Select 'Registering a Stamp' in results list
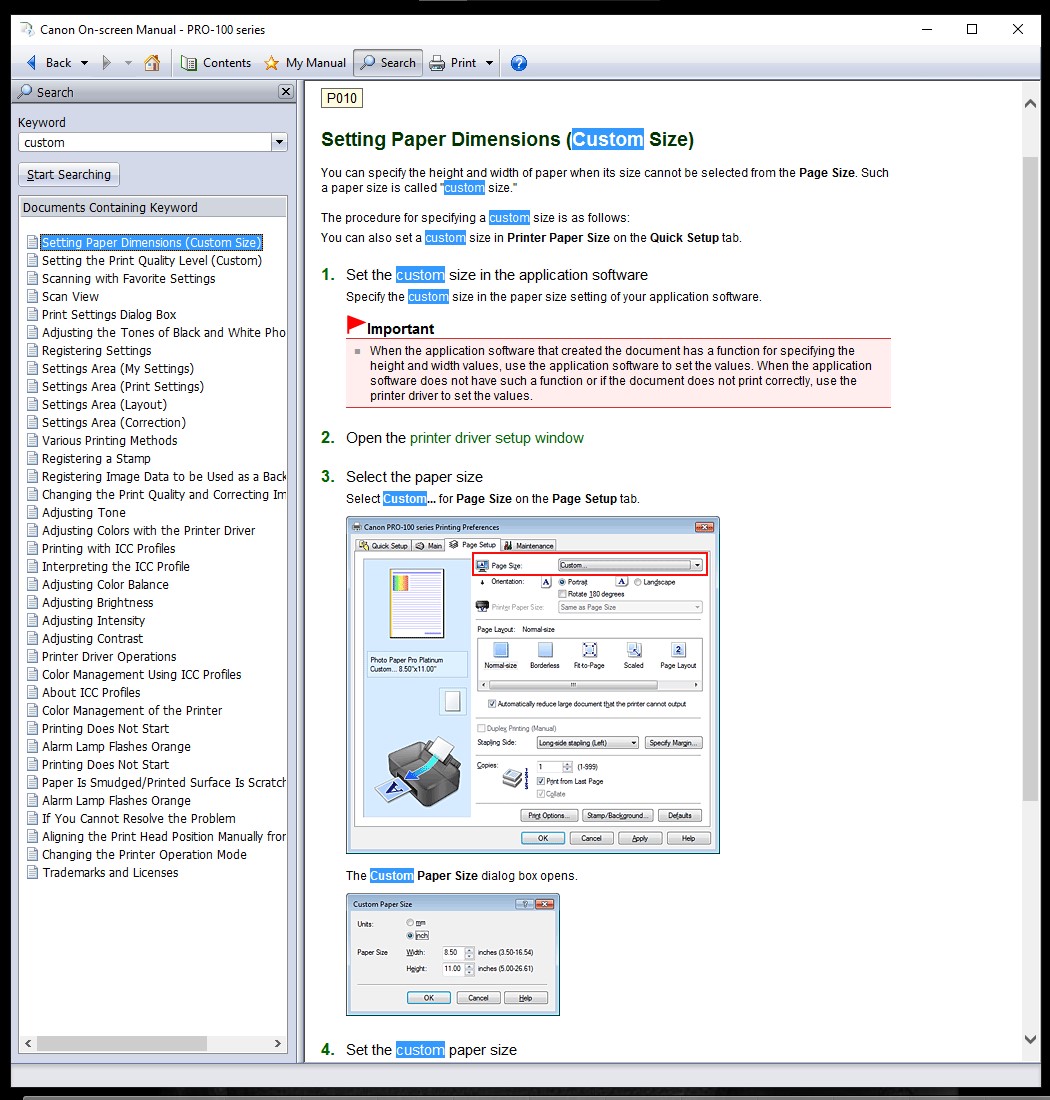 (96, 459)
